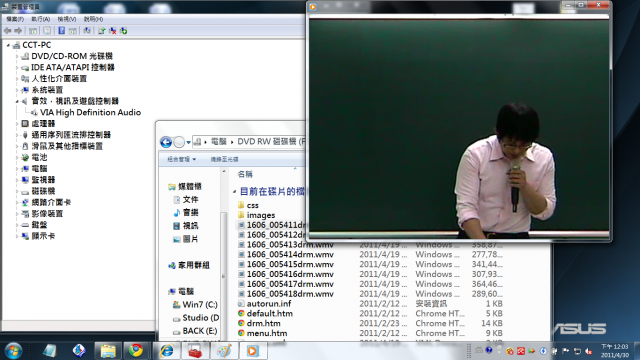Viewport: 640px width, 360px height.
Task: Open red toolbox taskbar icon
Action: coord(195,351)
